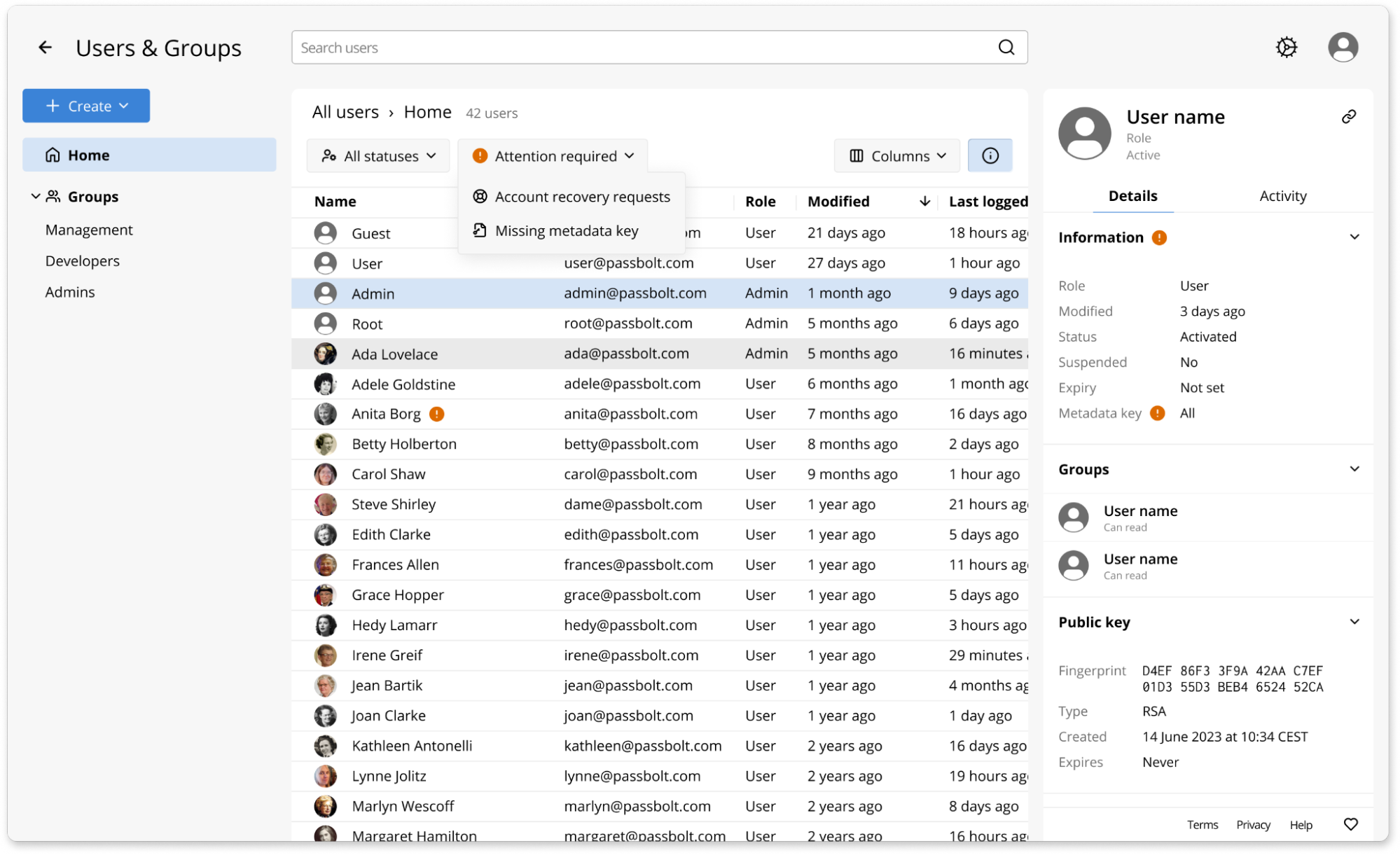Open the profile avatar menu
The width and height of the screenshot is (1400, 855).
1342,48
